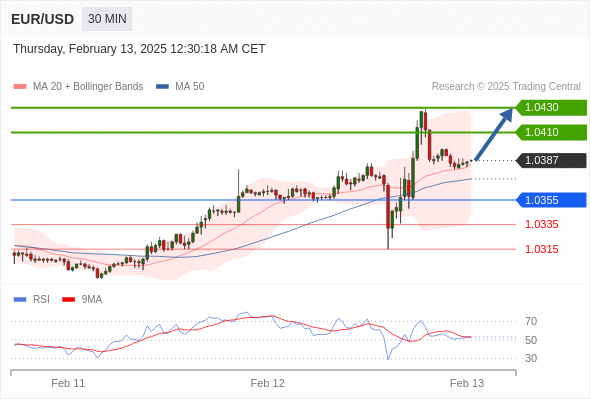
Task: Click the RSI legend label
Action: coord(41,300)
